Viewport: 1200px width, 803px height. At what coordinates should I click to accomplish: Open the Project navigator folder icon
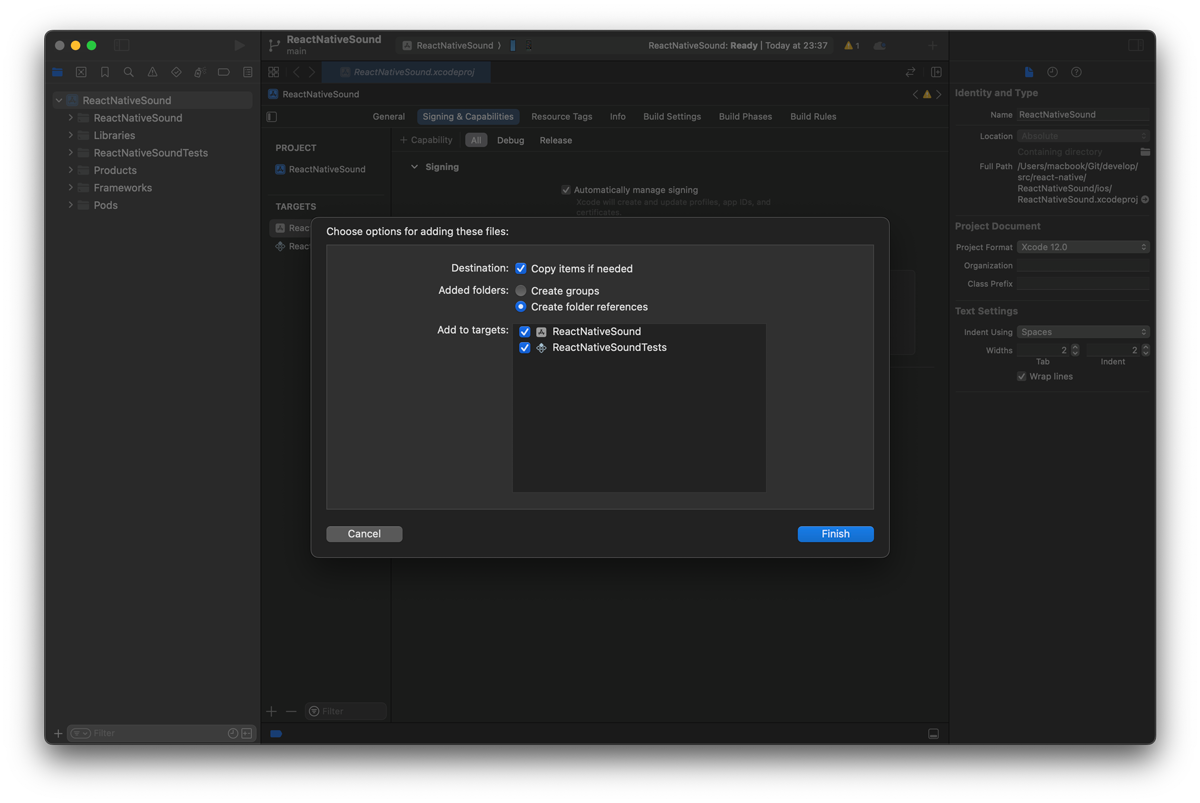pos(58,72)
